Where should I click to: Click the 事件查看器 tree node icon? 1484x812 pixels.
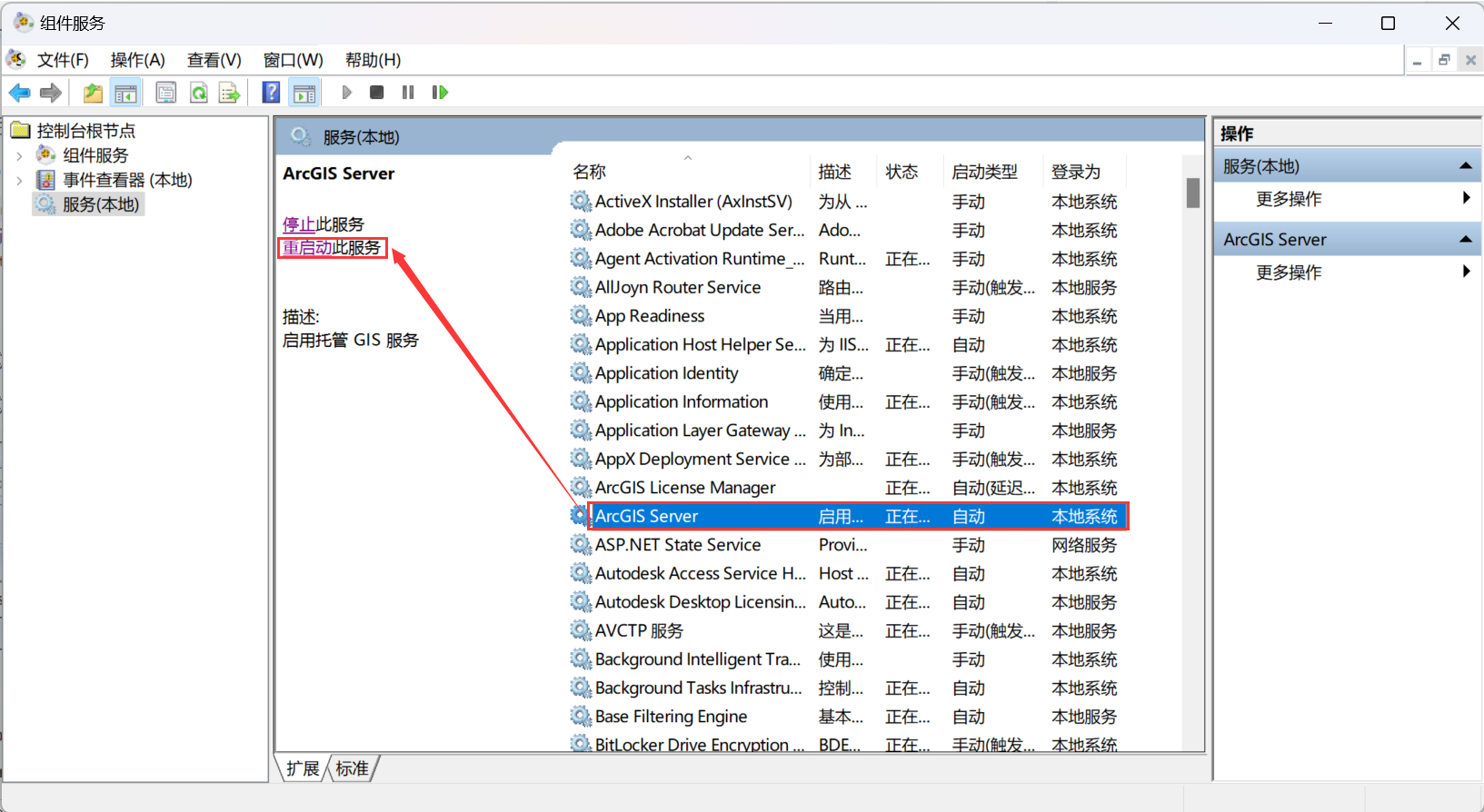point(46,180)
